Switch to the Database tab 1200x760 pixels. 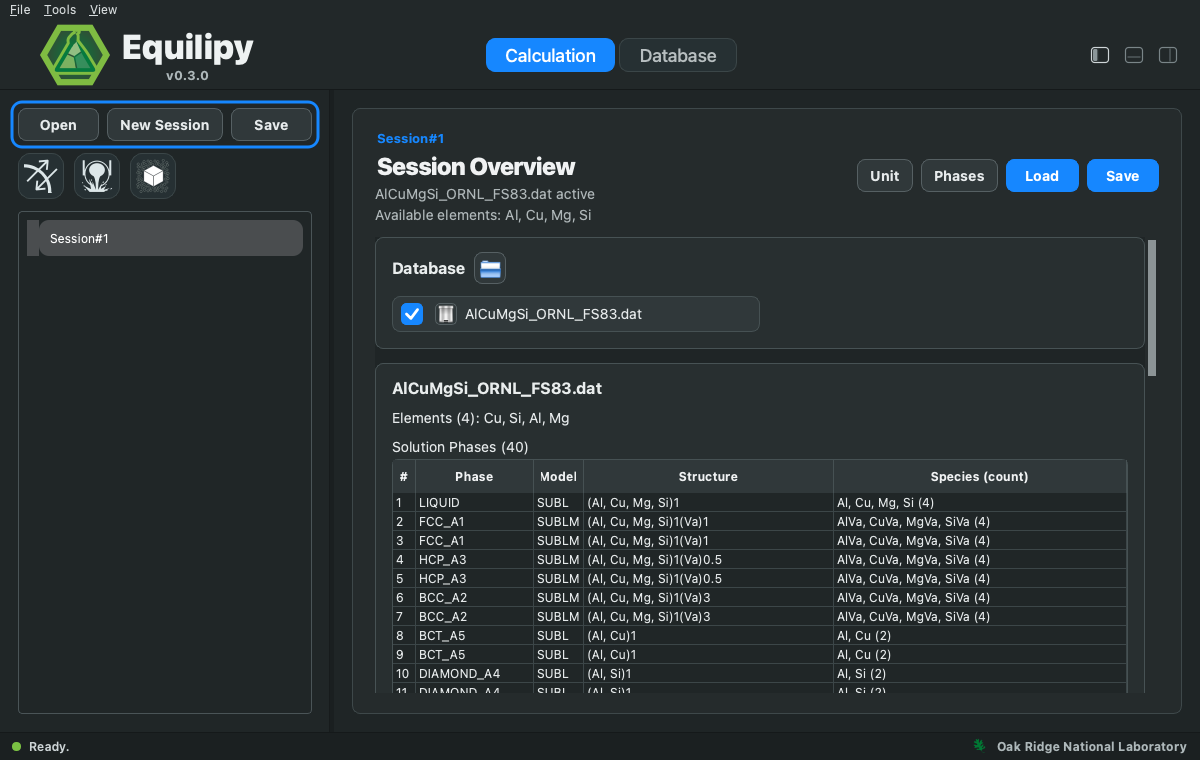[678, 55]
